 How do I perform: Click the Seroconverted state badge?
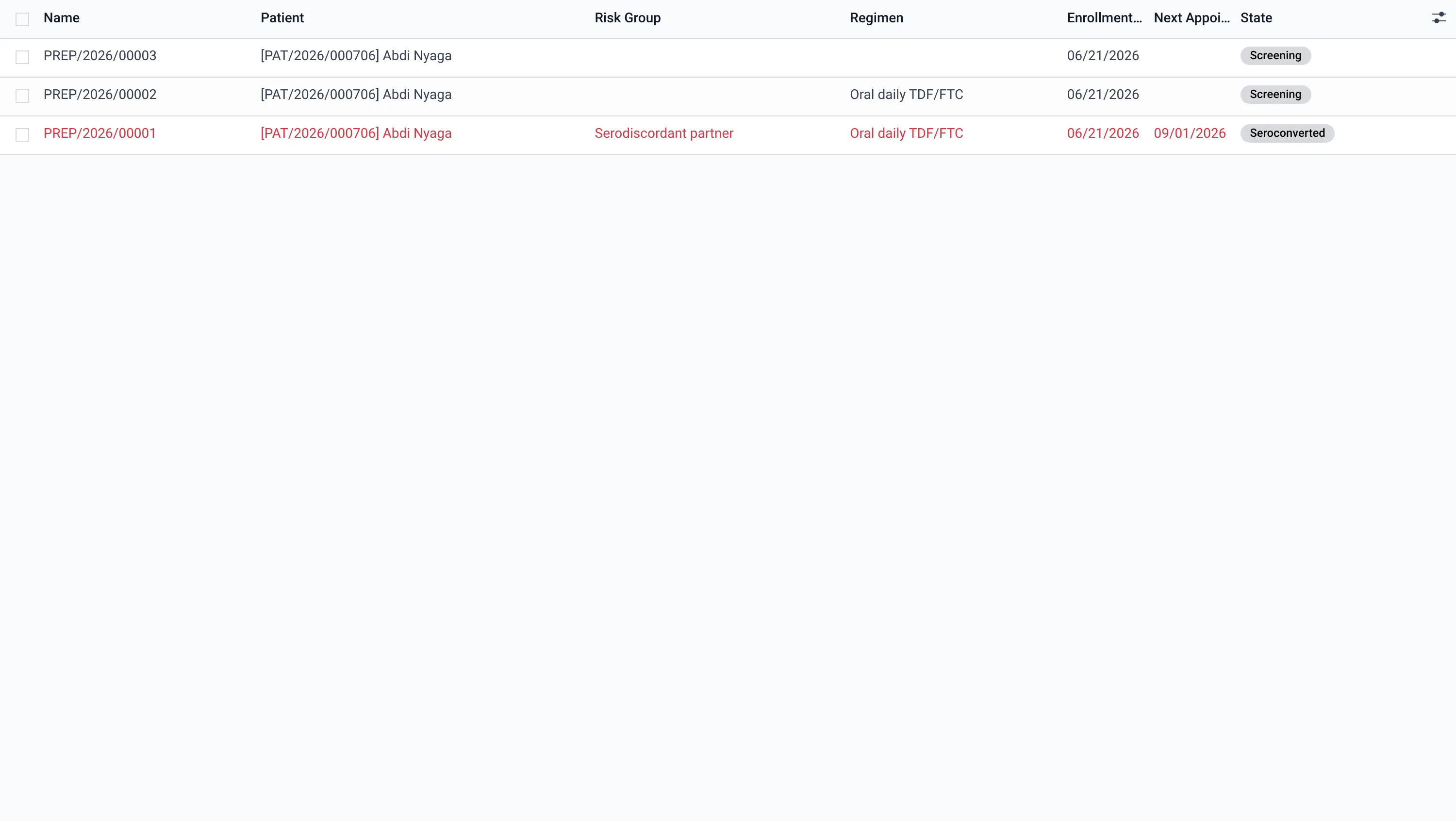click(1287, 133)
